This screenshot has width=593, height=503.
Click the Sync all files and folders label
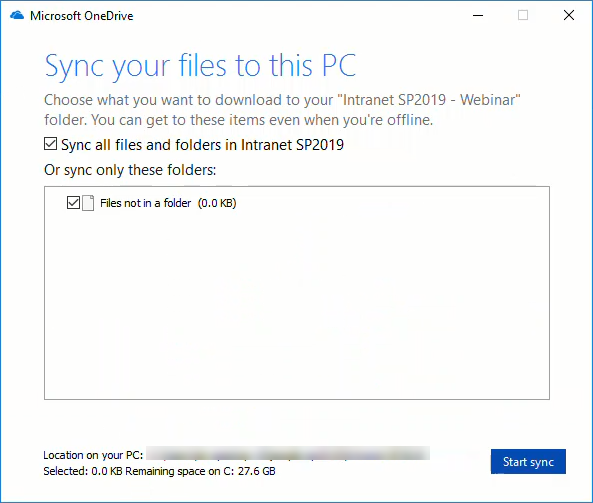[x=202, y=145]
